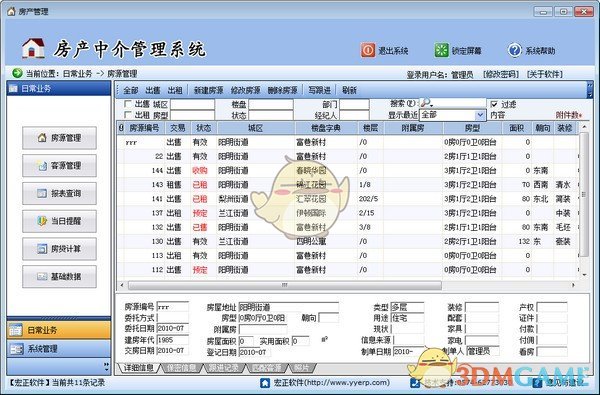Select the row with 房源编号 141
The height and width of the screenshot is (395, 600).
pos(347,199)
